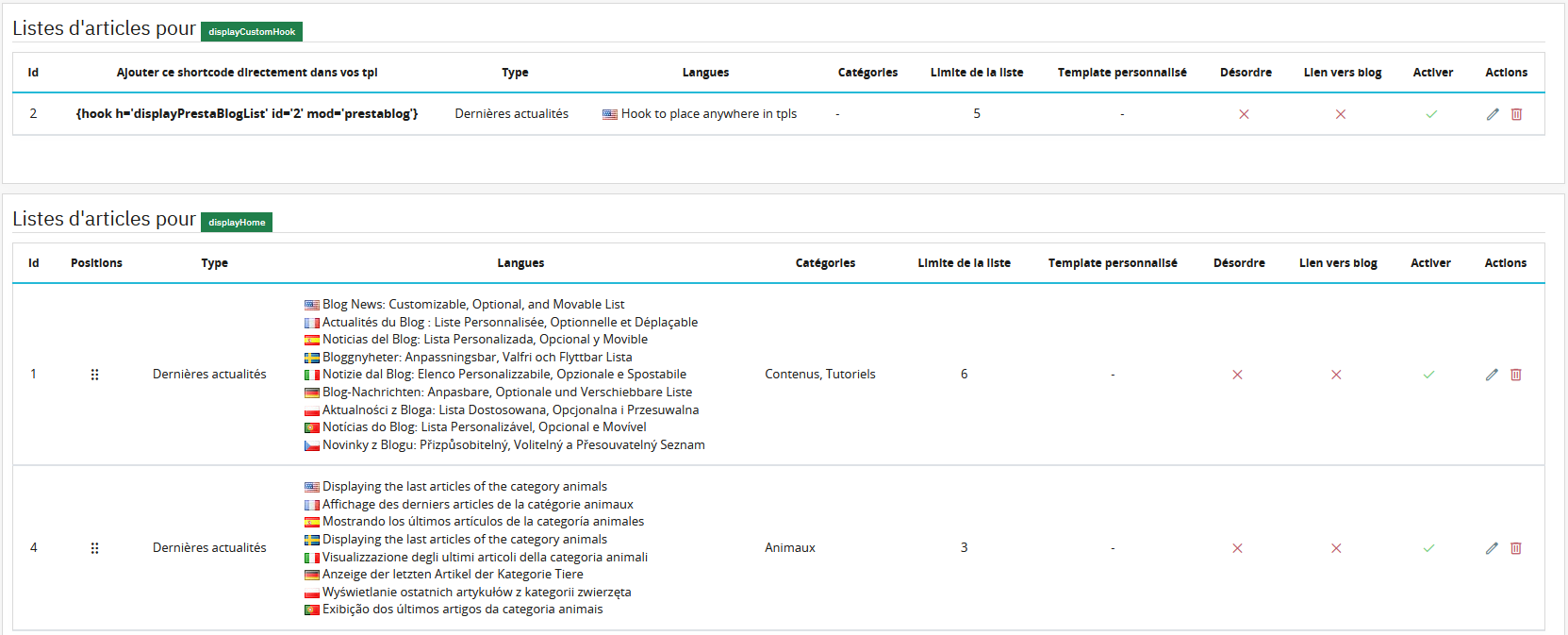Delete the Animaux list row
This screenshot has height=635, width=1568.
(x=1516, y=548)
